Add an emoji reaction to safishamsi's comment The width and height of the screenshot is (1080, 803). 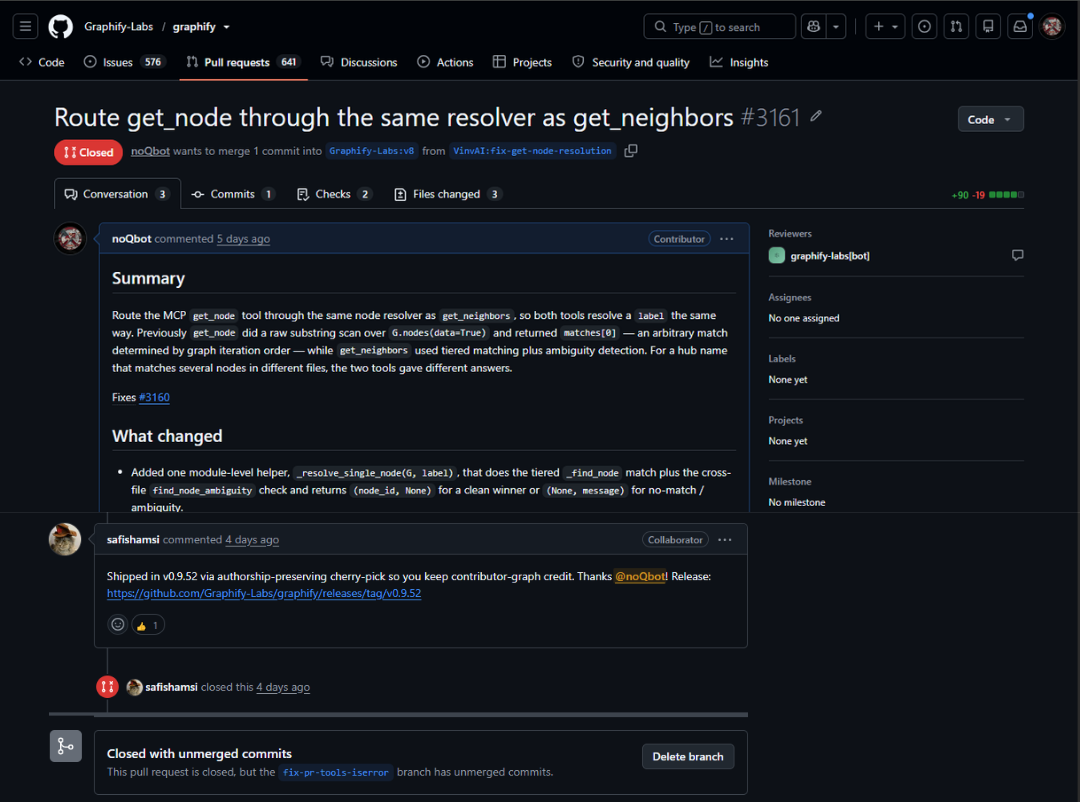pos(118,625)
